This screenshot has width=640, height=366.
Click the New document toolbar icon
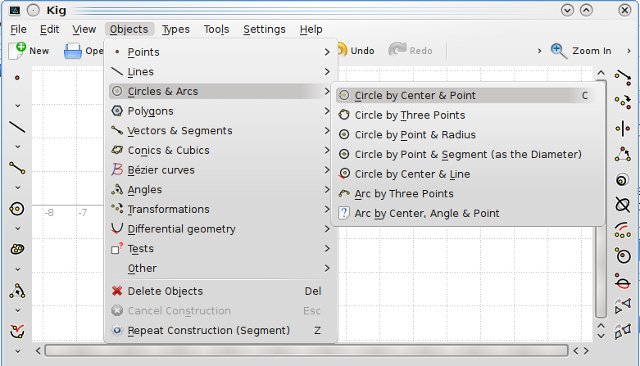coord(17,51)
